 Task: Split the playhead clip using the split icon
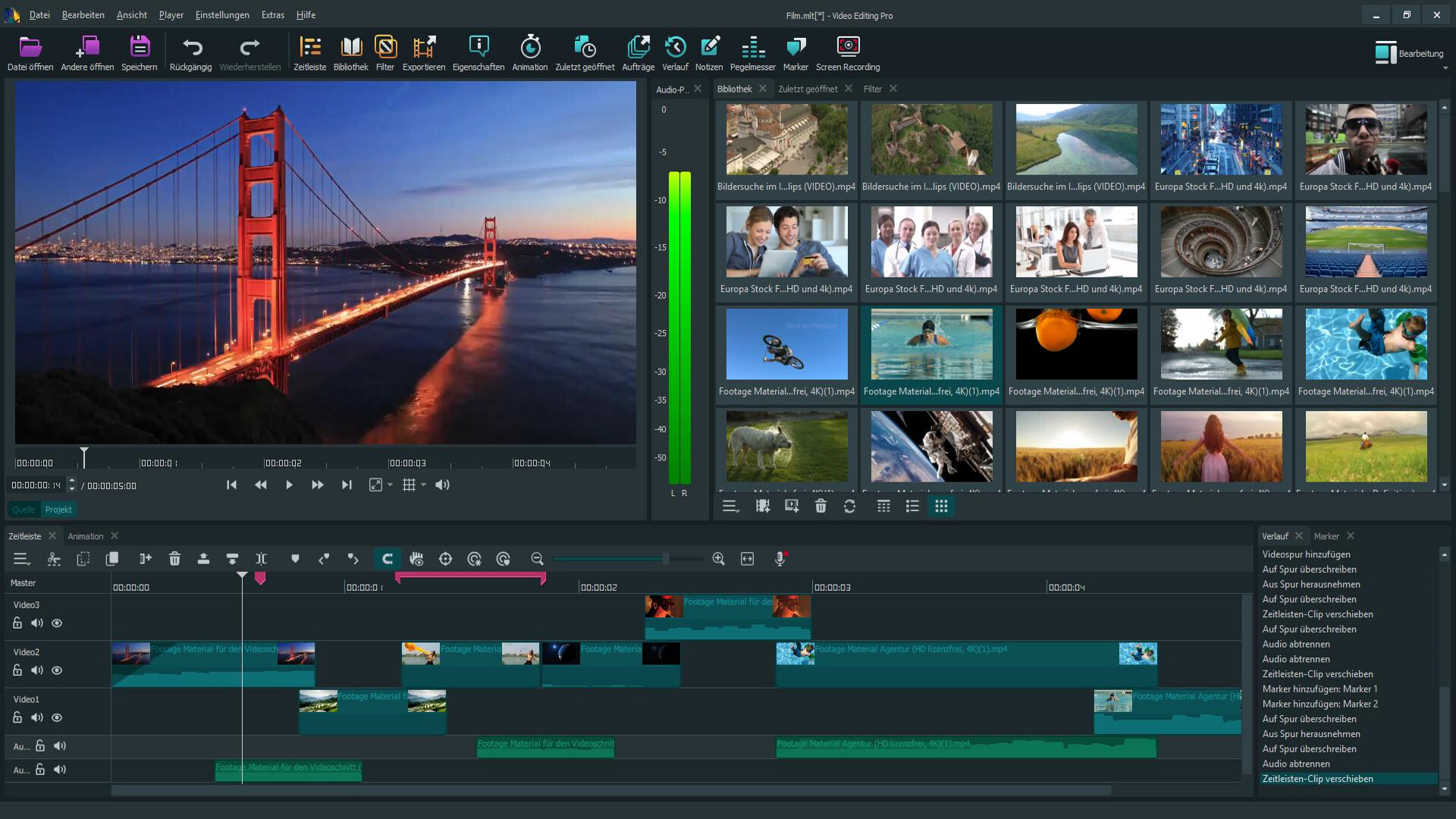(x=261, y=559)
